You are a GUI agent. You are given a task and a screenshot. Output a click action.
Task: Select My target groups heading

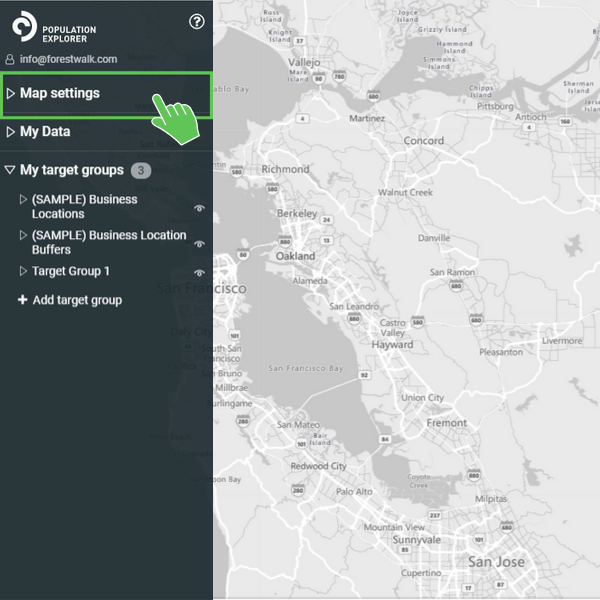point(72,170)
